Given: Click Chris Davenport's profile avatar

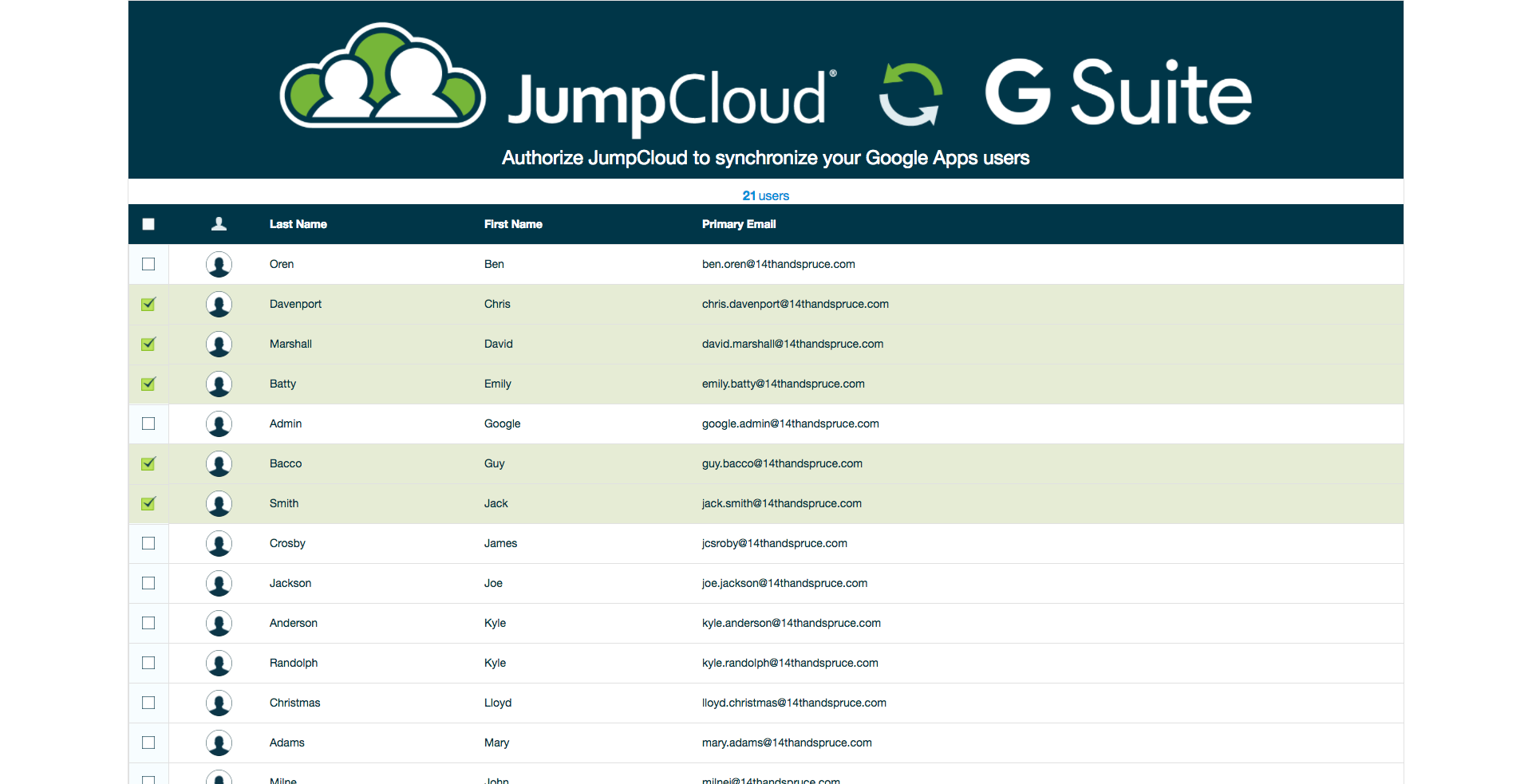Looking at the screenshot, I should [219, 304].
